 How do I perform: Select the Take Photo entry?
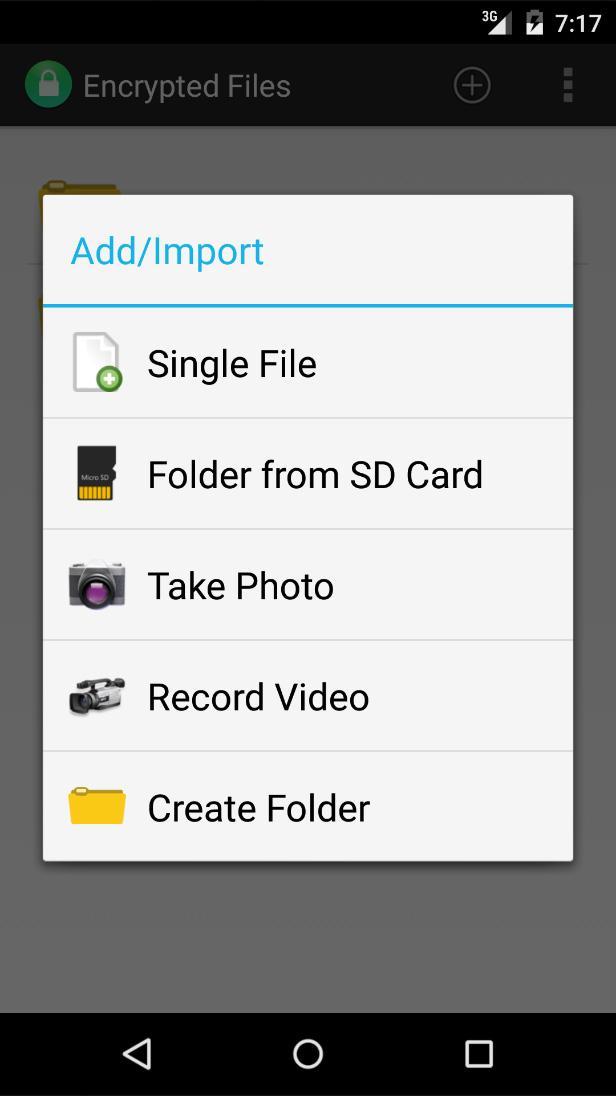(308, 585)
